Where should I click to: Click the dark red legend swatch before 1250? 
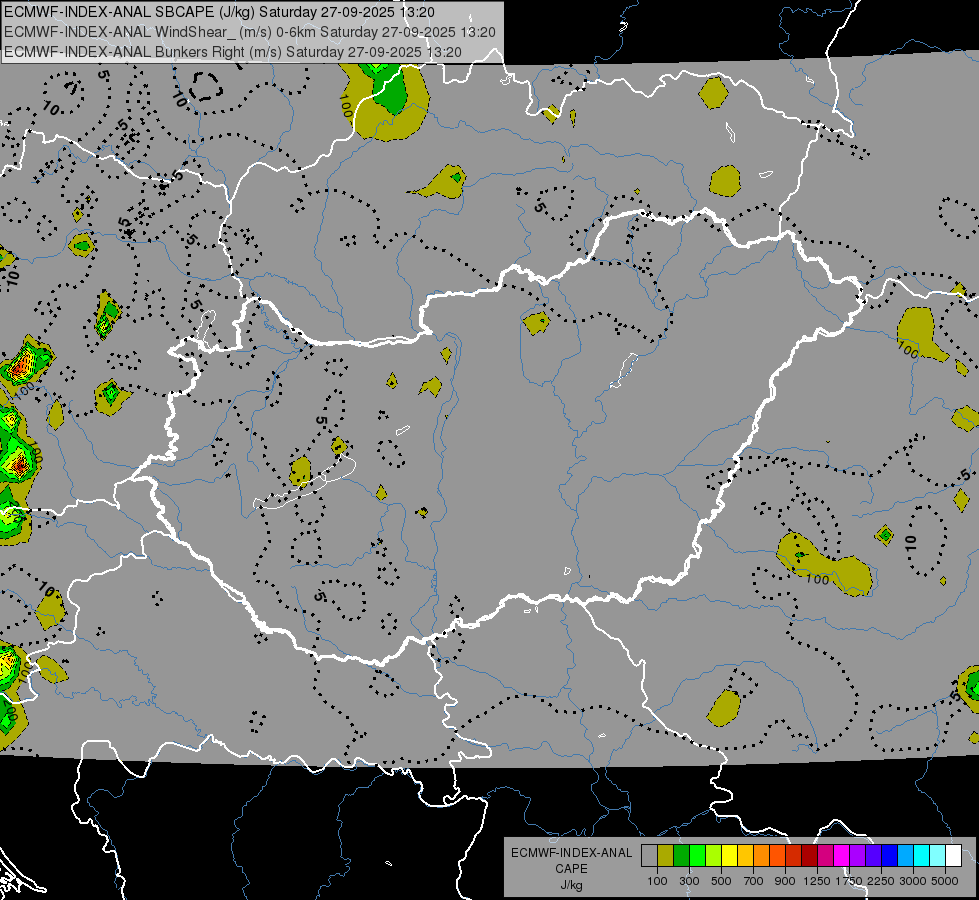(810, 856)
